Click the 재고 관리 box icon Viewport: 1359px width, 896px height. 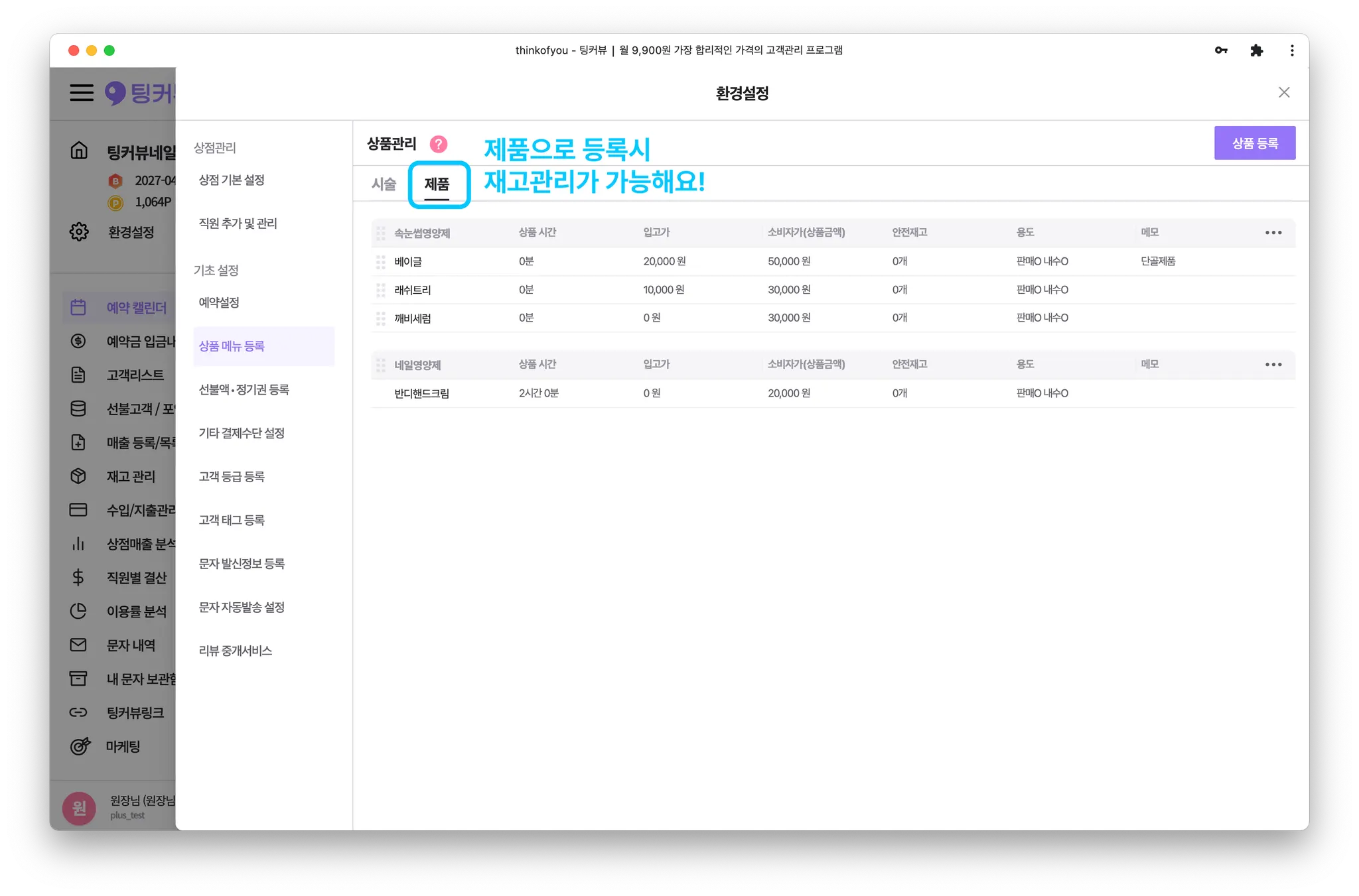78,476
